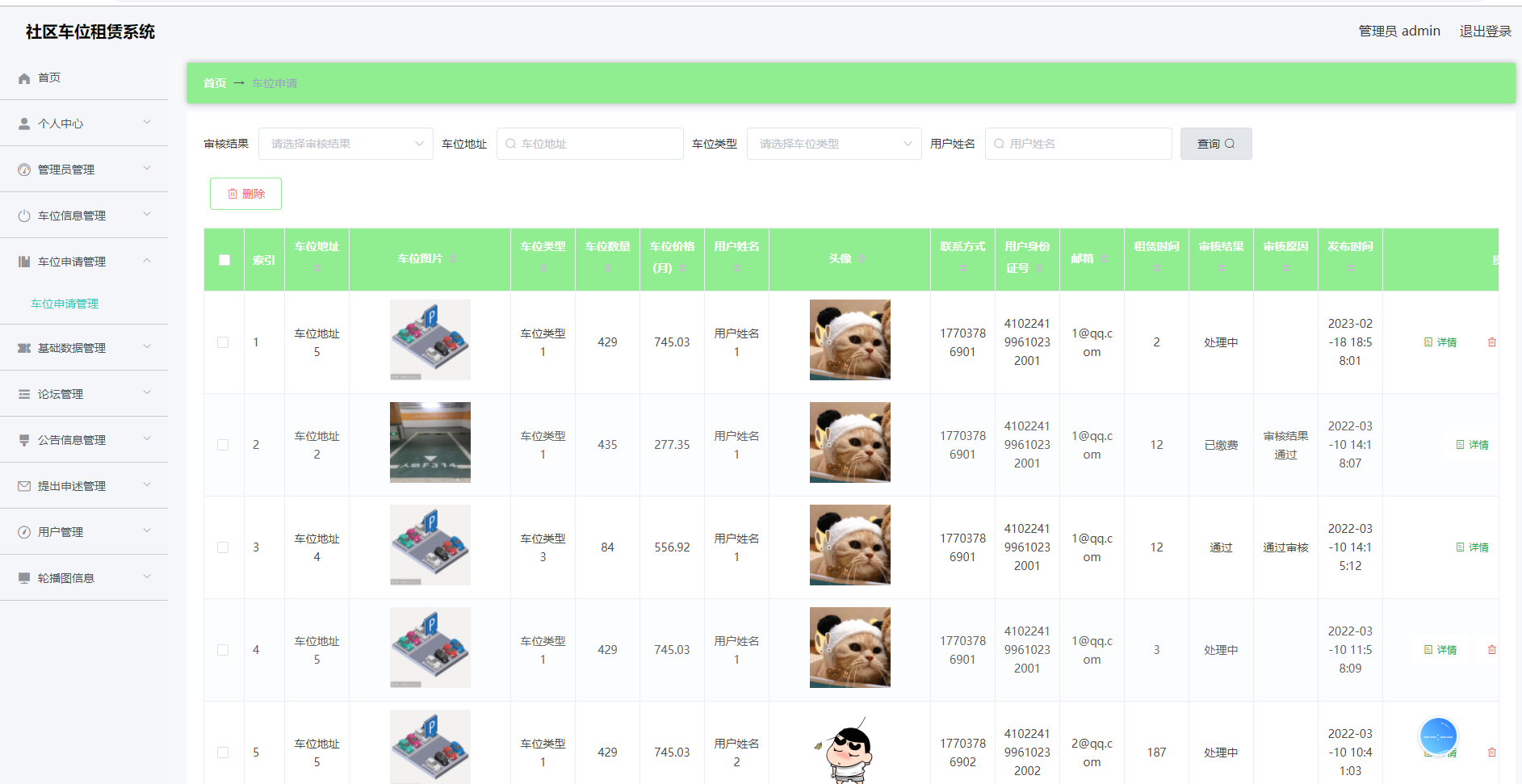Click the 论坛管理 forum icon
Screen dimensions: 1522x784
tap(23, 393)
